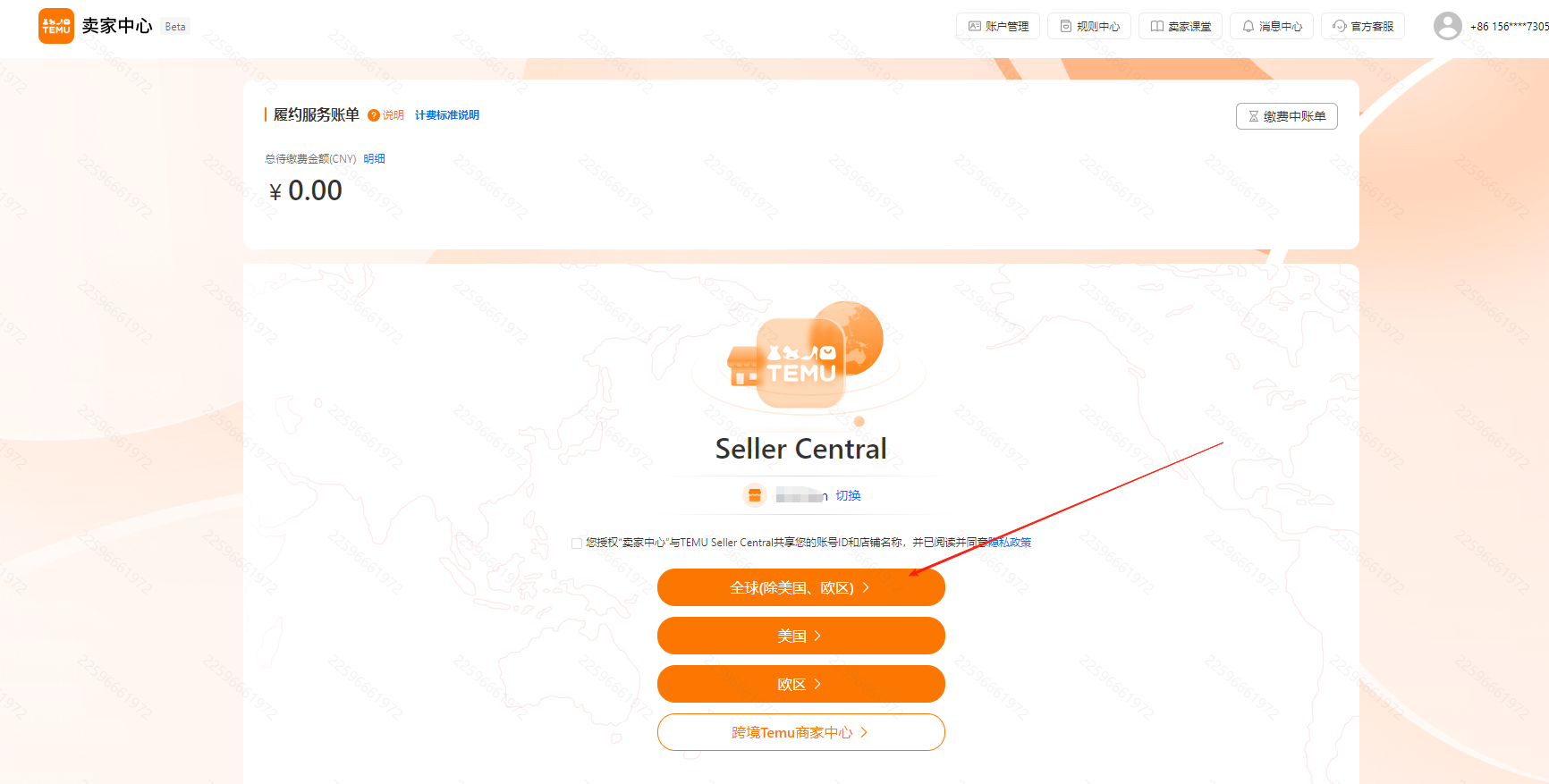Click the TEMU logo icon in header
1549x784 pixels.
tap(56, 26)
